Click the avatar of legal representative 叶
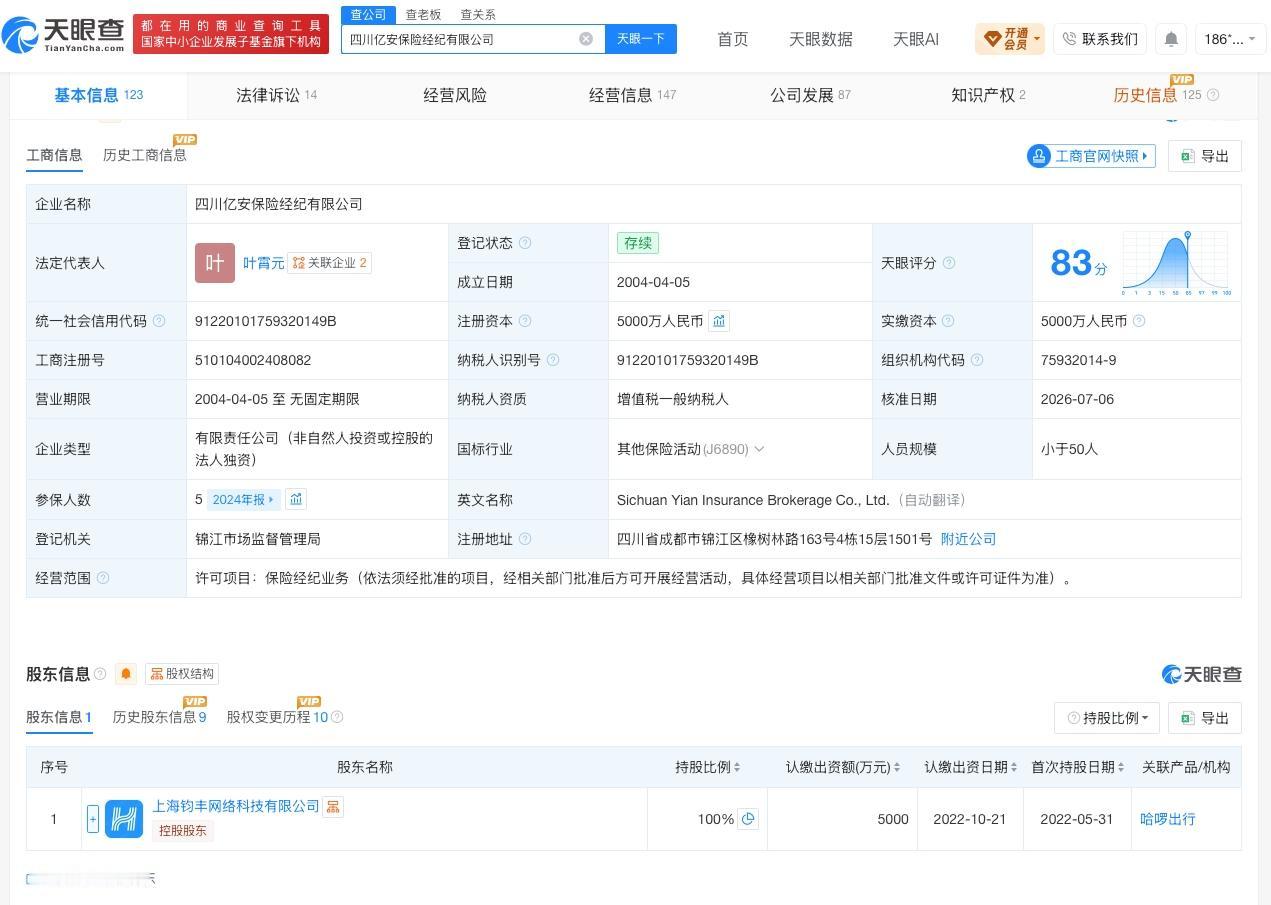This screenshot has width=1271, height=905. (215, 263)
